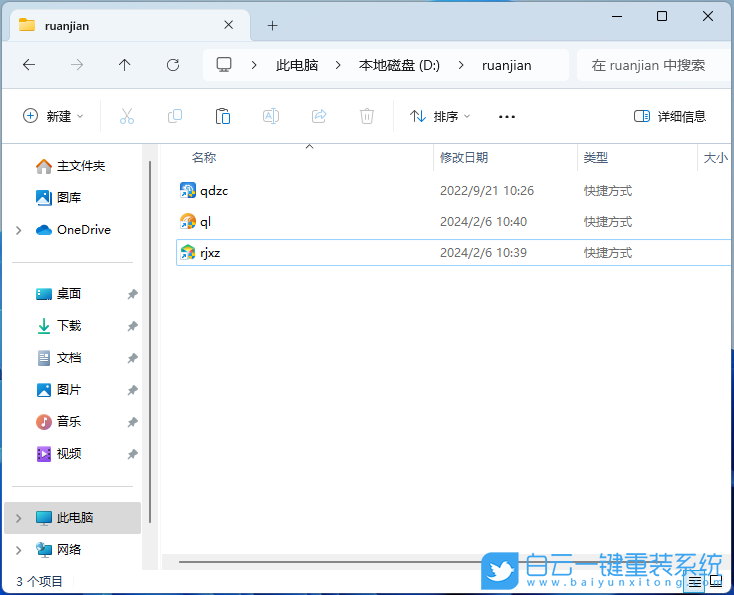Expand chevron after 本地磁盘 (D:) breadcrumb
This screenshot has width=734, height=595.
[x=461, y=65]
